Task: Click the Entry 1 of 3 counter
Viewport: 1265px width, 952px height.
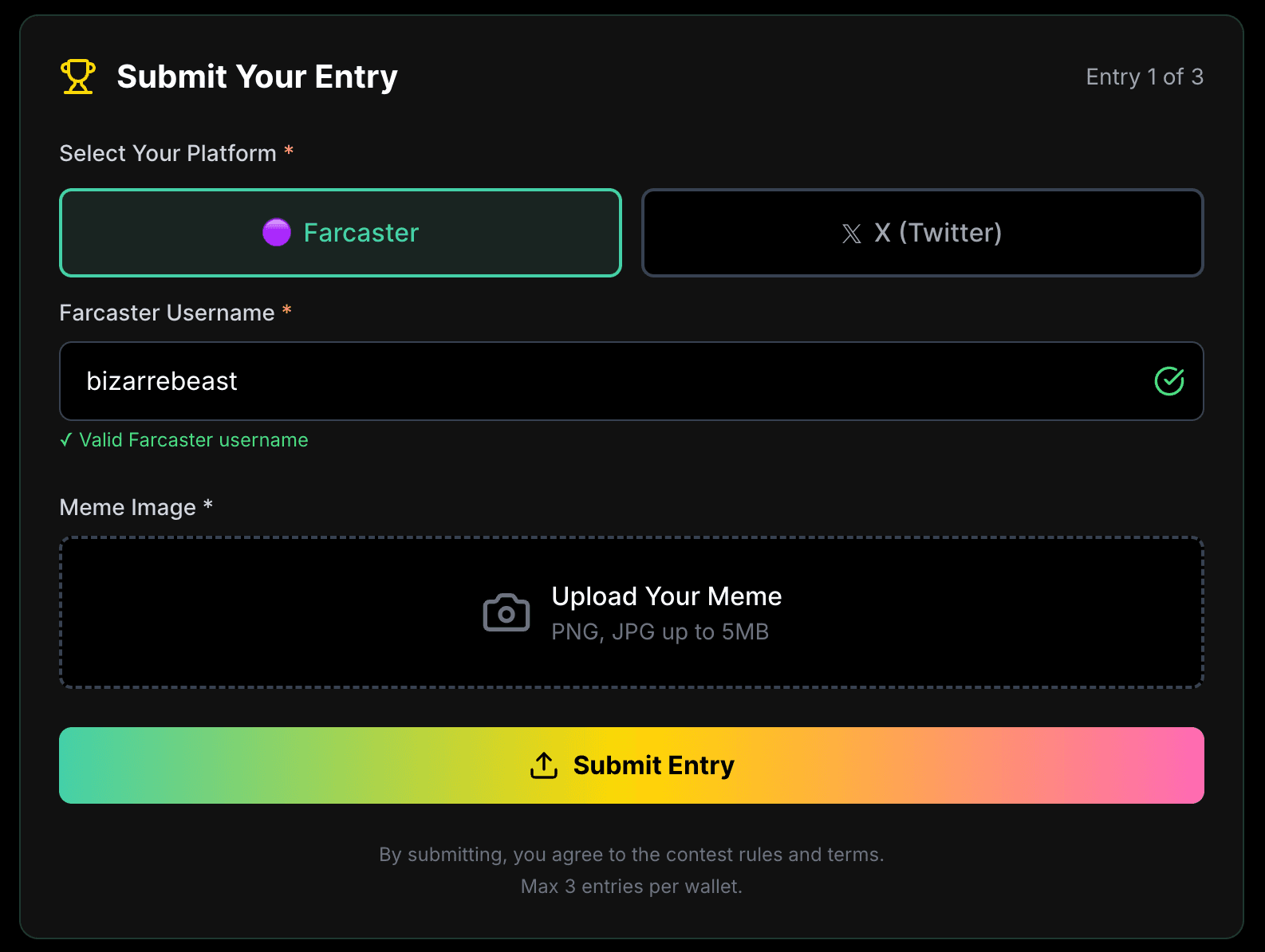Action: 1145,77
